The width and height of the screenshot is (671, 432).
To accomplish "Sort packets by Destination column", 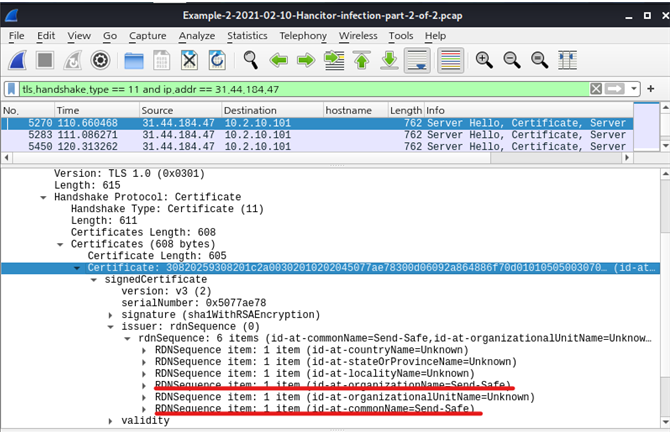I will point(272,110).
